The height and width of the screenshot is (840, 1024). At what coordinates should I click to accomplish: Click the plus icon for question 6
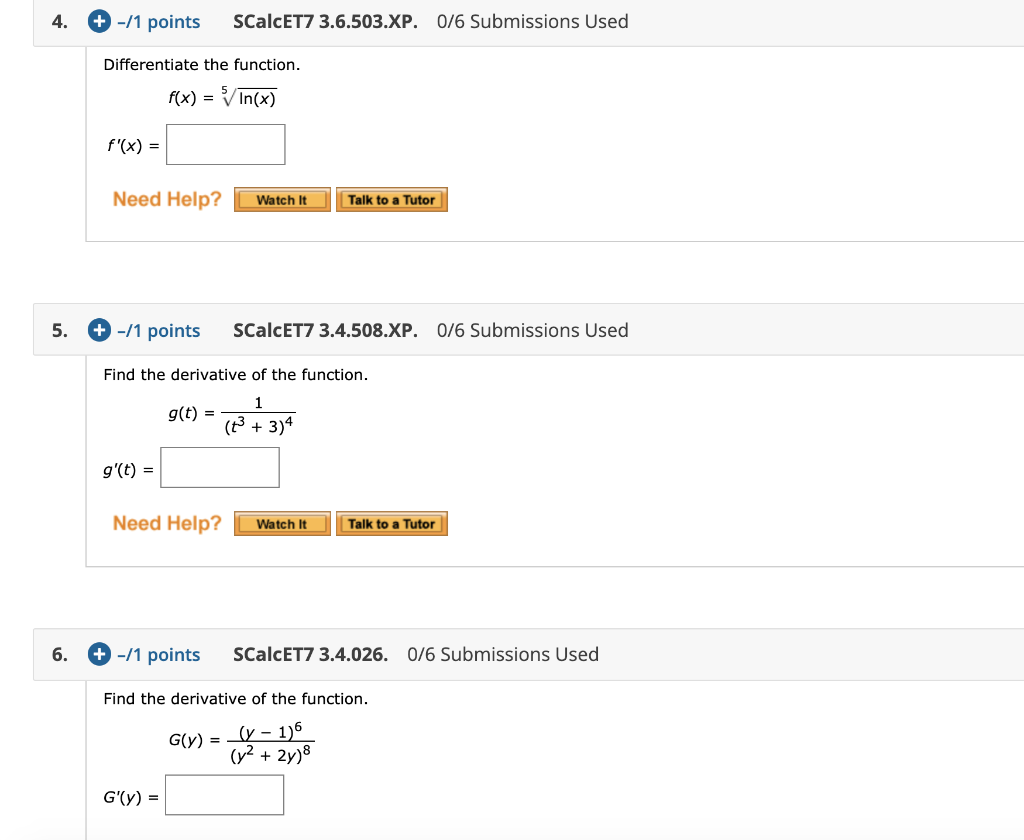(98, 654)
